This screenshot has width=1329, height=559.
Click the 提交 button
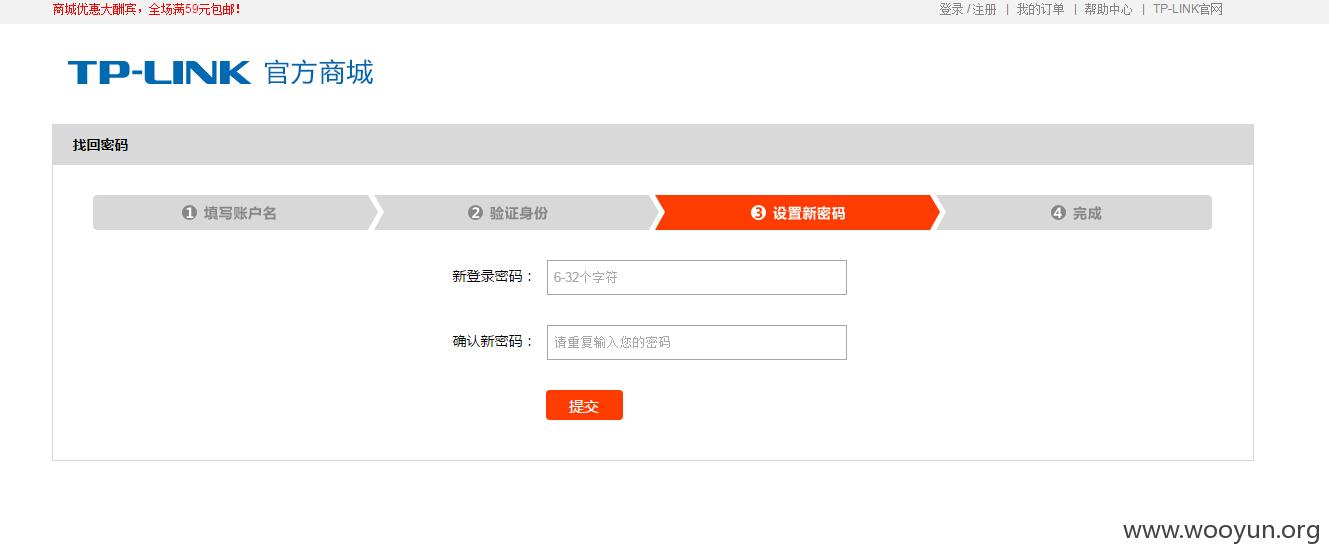click(x=584, y=405)
